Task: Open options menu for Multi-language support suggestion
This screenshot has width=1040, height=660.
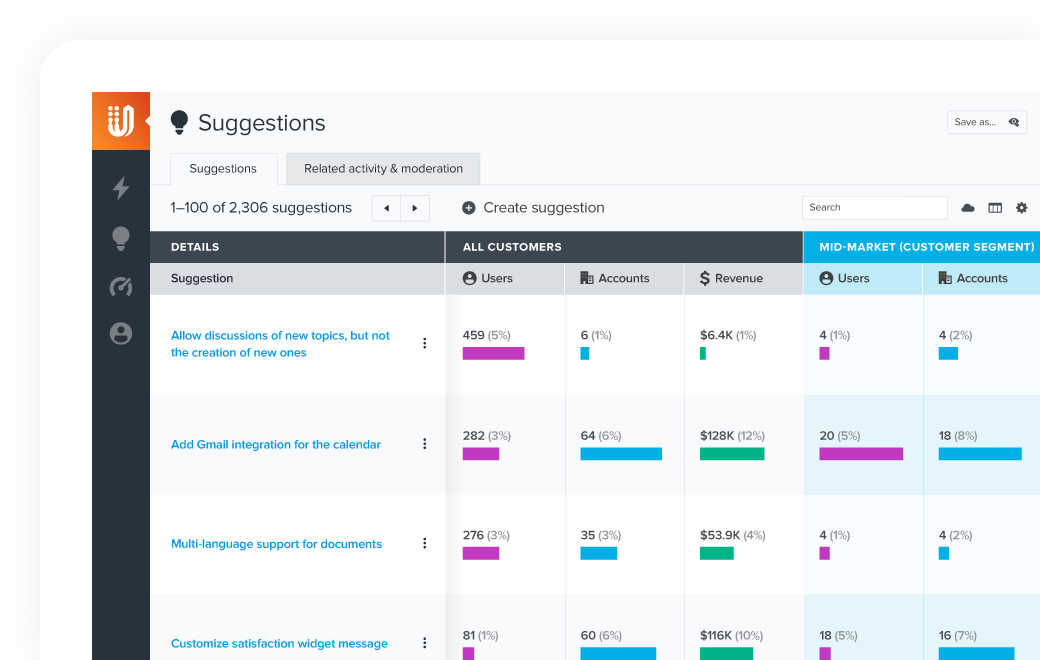Action: click(424, 543)
